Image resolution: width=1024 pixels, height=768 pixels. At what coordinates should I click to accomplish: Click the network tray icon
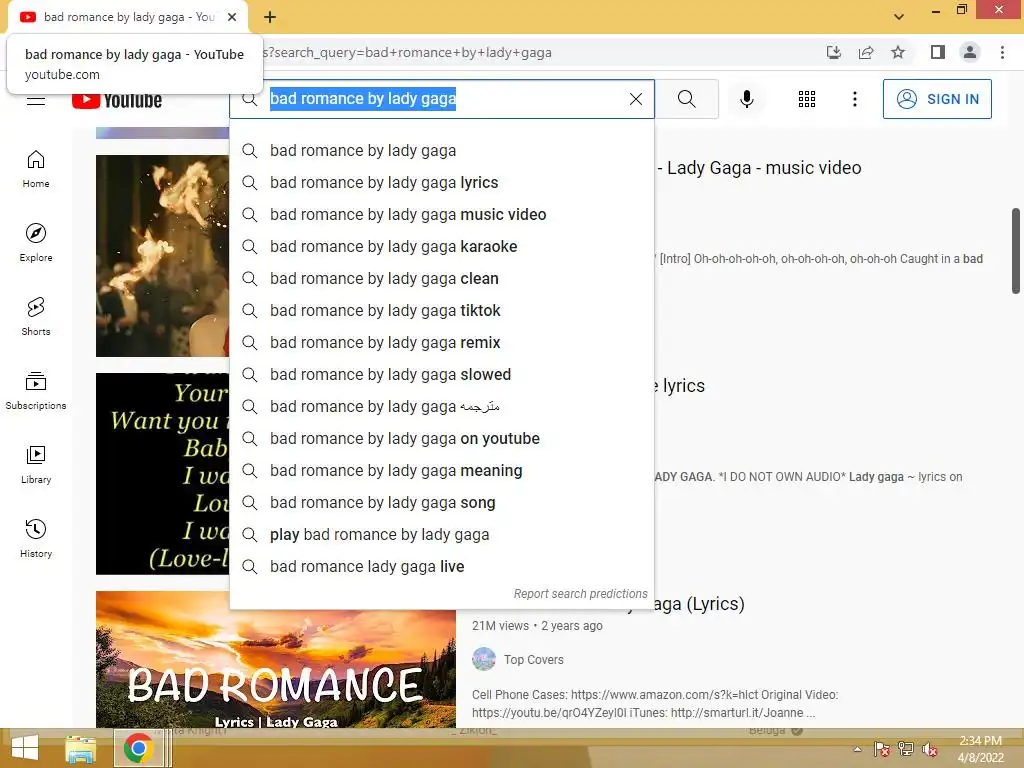tap(906, 749)
